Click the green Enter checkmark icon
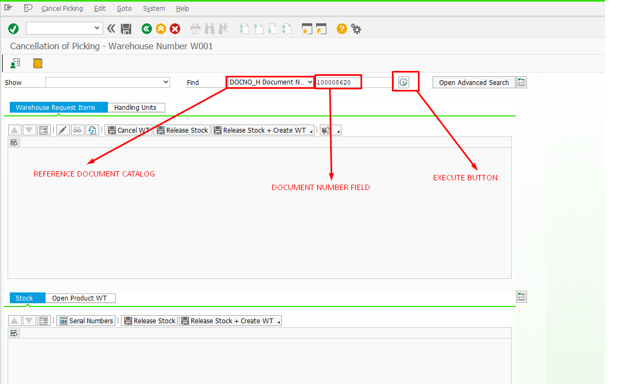The width and height of the screenshot is (620, 384). click(13, 28)
